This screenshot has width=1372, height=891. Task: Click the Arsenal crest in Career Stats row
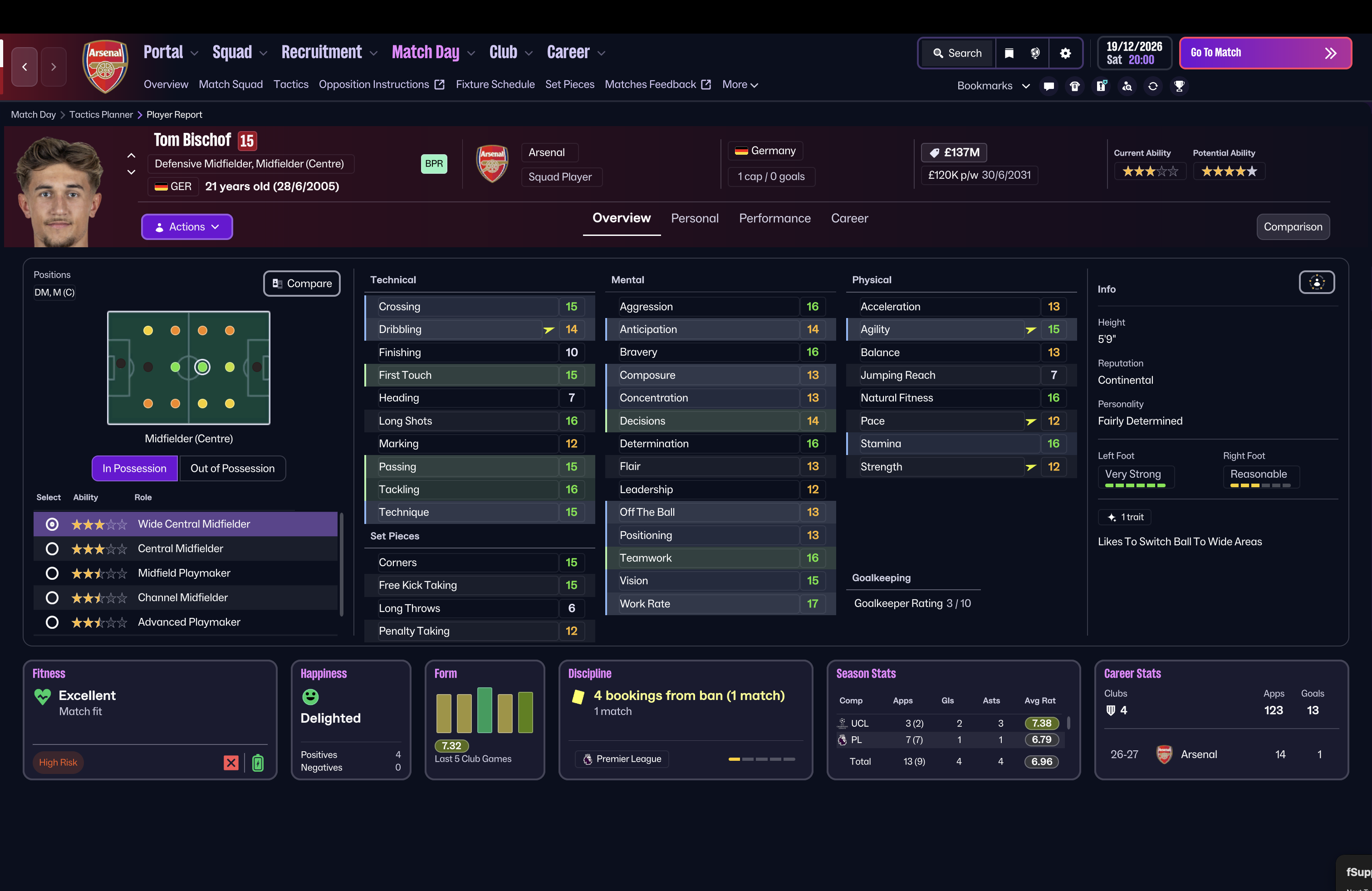pos(1164,754)
